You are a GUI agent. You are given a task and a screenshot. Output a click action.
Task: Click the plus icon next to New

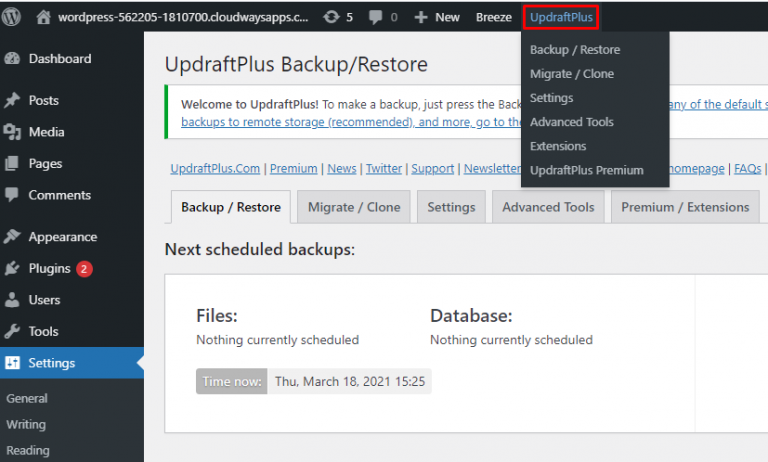coord(421,18)
